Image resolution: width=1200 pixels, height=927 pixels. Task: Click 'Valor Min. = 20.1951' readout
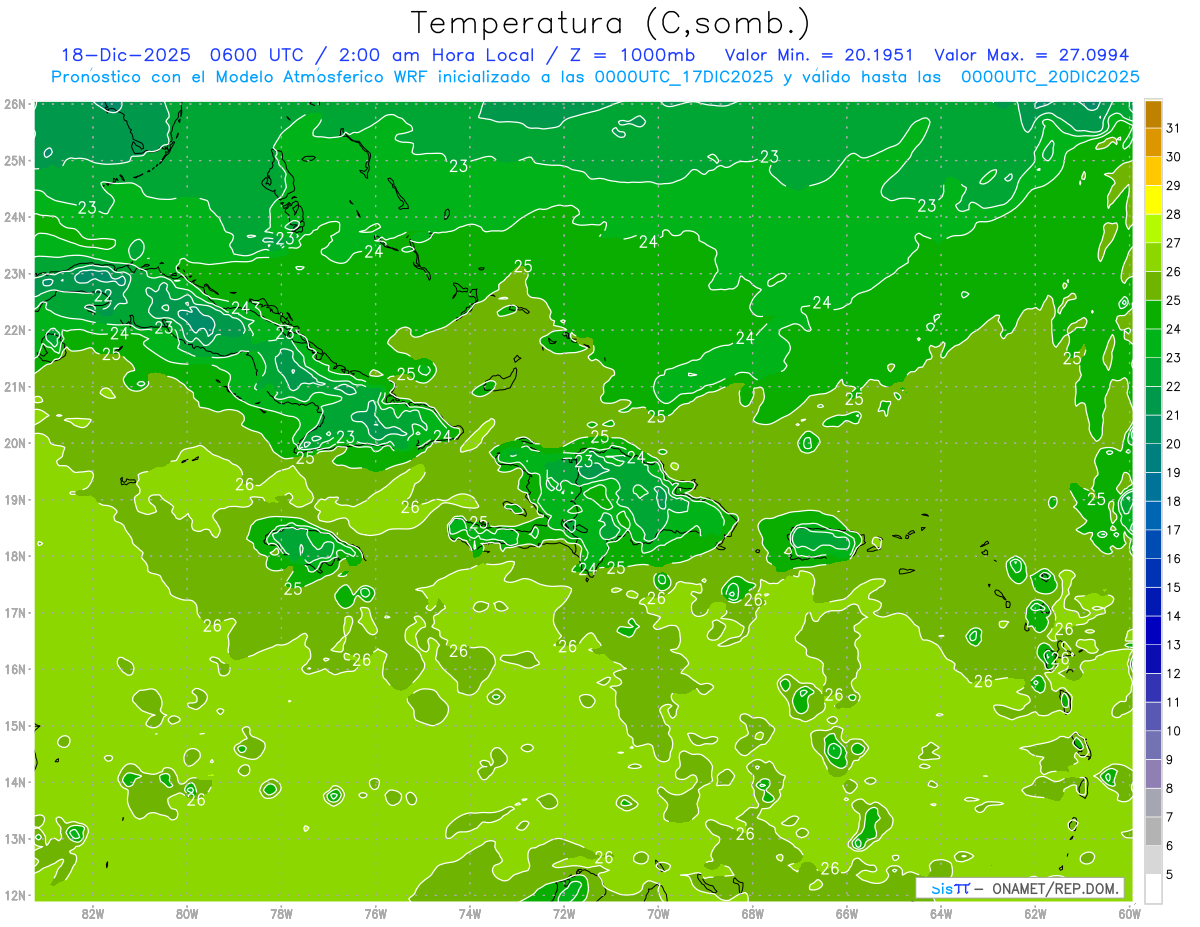(x=819, y=55)
